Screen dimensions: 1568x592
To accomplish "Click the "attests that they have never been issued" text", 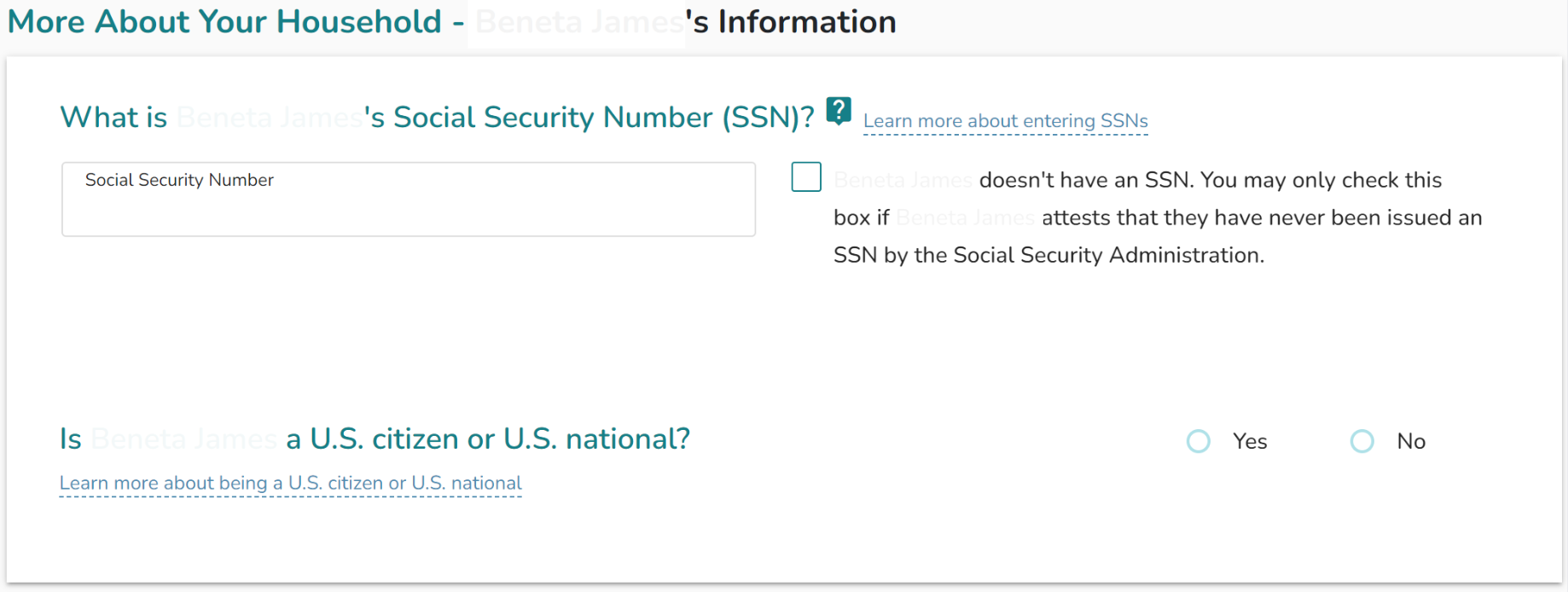I will pyautogui.click(x=1261, y=218).
